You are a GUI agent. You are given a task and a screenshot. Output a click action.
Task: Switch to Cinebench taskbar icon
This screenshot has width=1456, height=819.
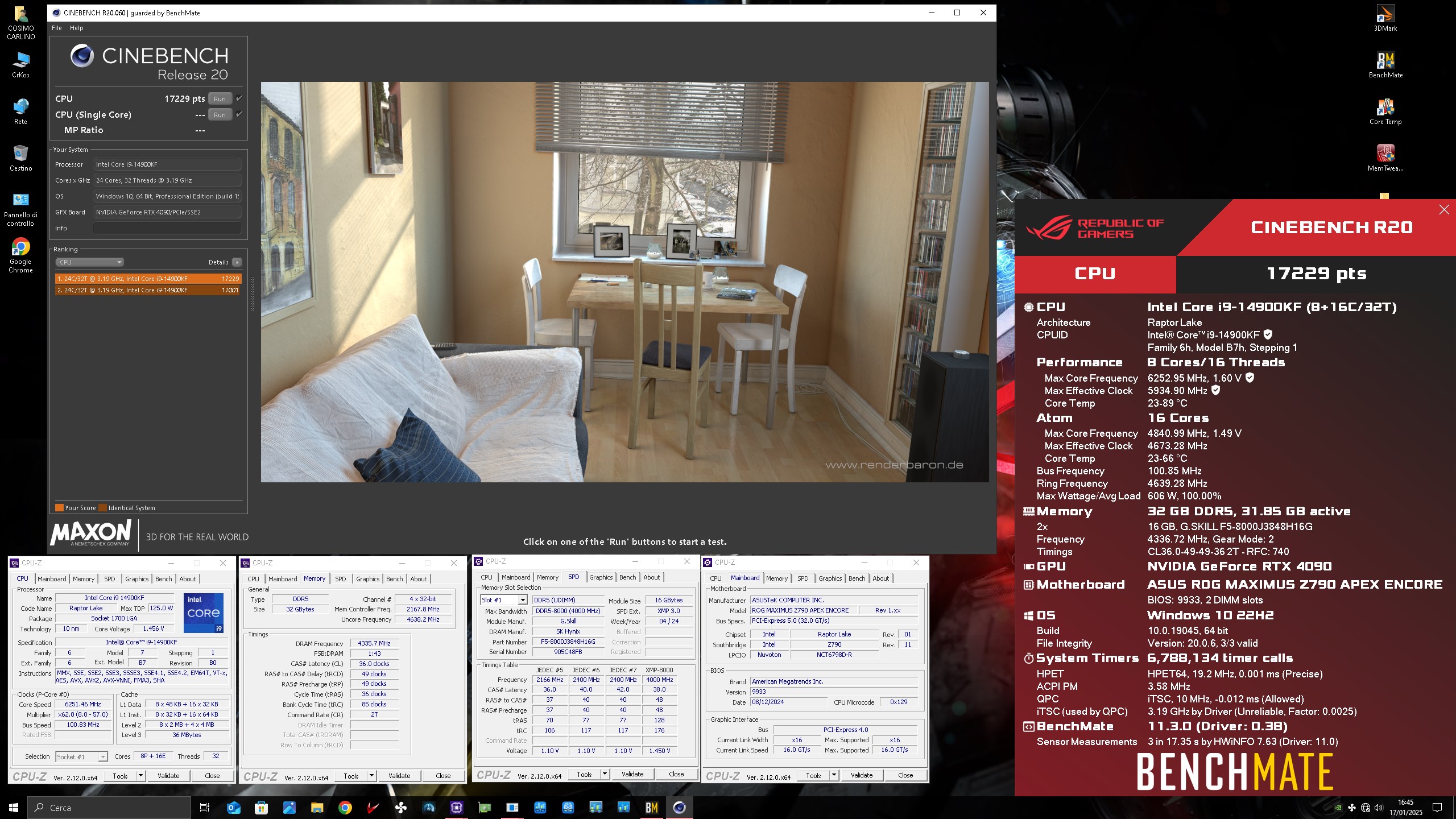click(x=679, y=808)
